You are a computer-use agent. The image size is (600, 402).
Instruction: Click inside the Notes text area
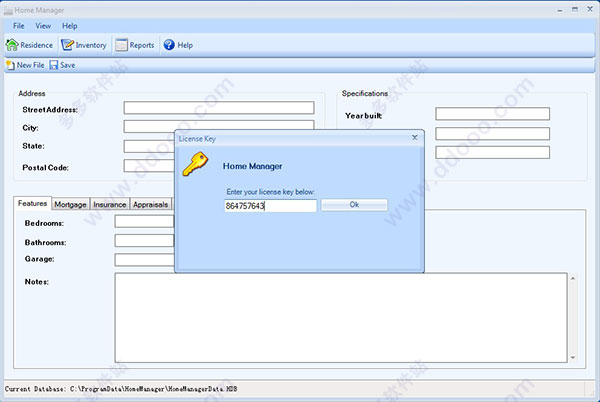coord(341,317)
